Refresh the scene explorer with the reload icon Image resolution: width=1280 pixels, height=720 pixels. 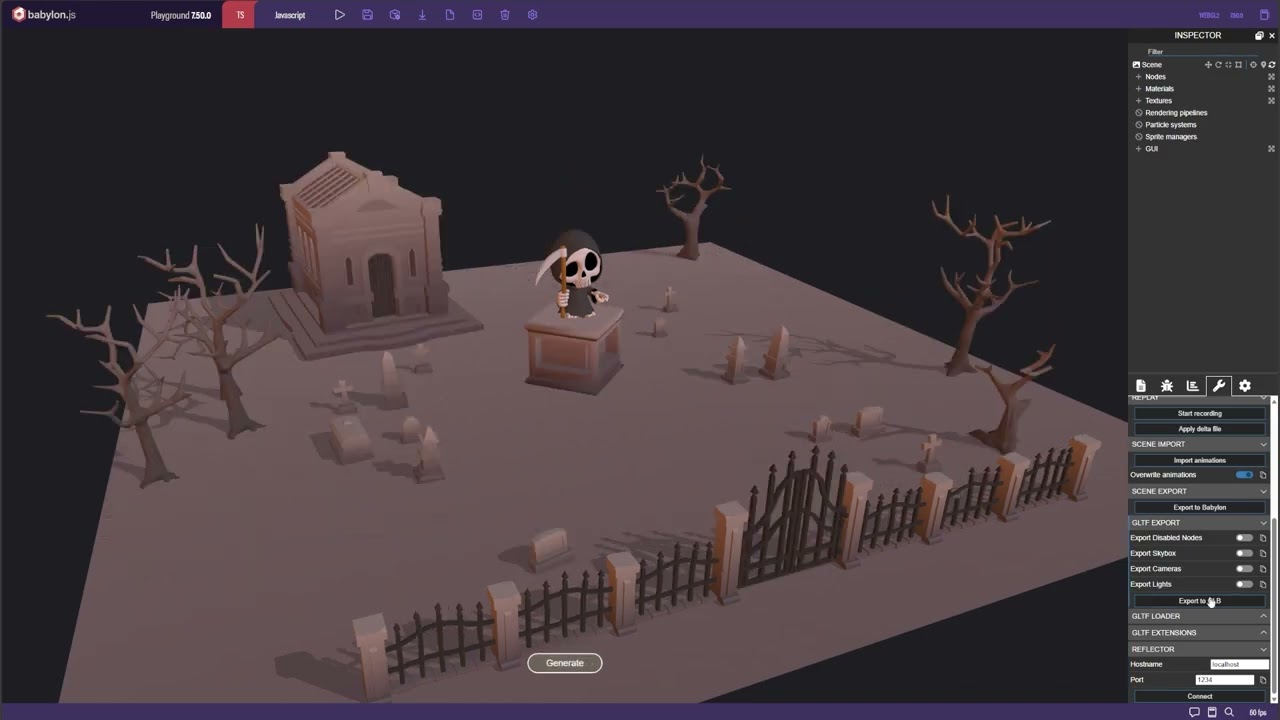(x=1272, y=65)
